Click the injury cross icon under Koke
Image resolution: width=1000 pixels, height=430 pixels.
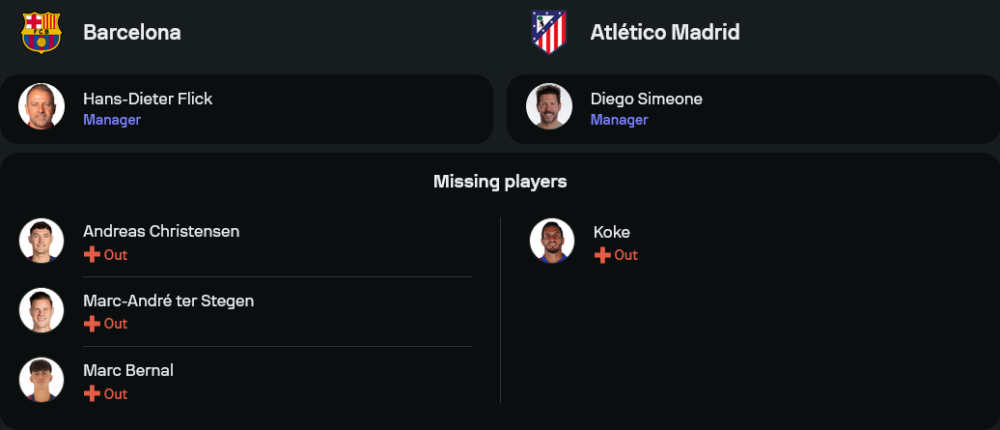tap(602, 255)
